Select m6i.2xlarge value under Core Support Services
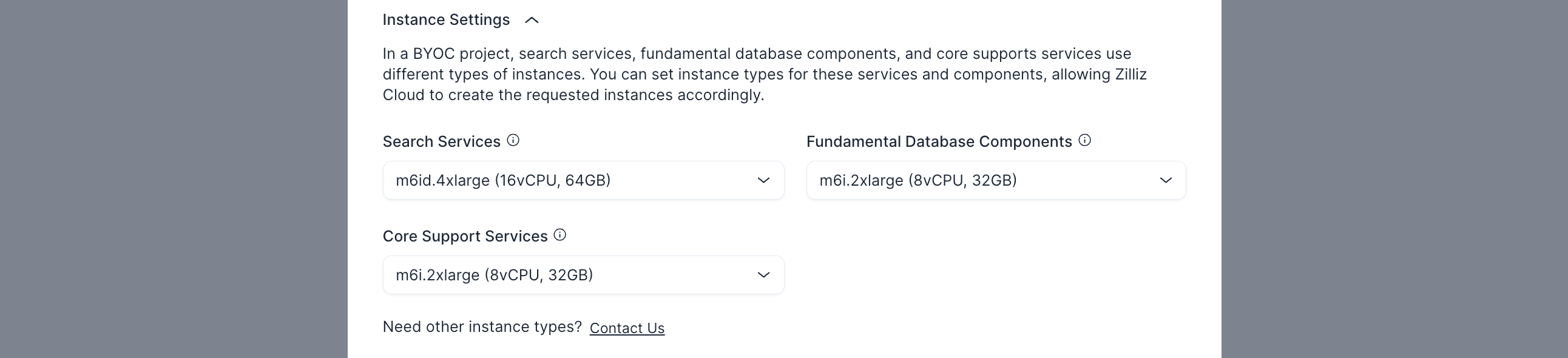Viewport: 1568px width, 358px height. [495, 275]
